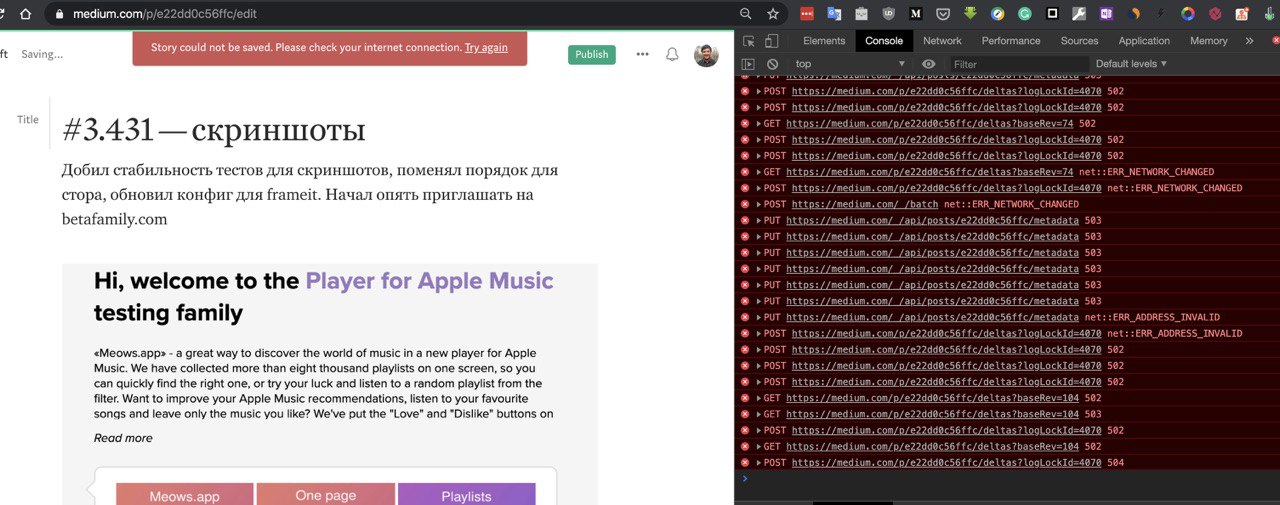Click the 'One page' button in the embed
The height and width of the screenshot is (505, 1280).
coord(326,495)
